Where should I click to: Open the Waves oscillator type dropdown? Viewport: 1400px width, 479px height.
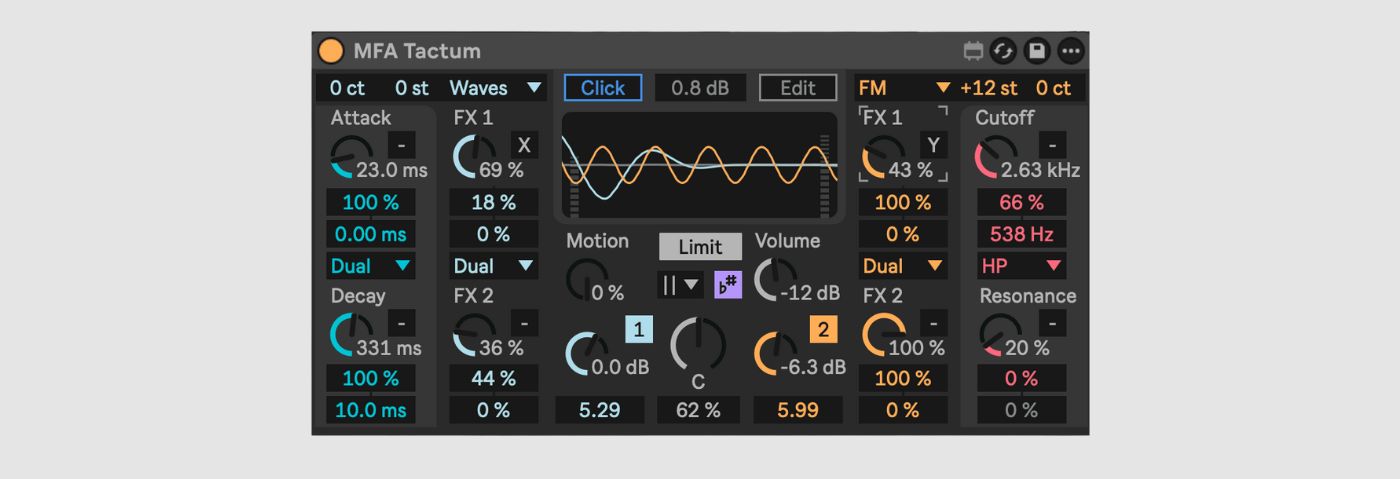pos(496,88)
